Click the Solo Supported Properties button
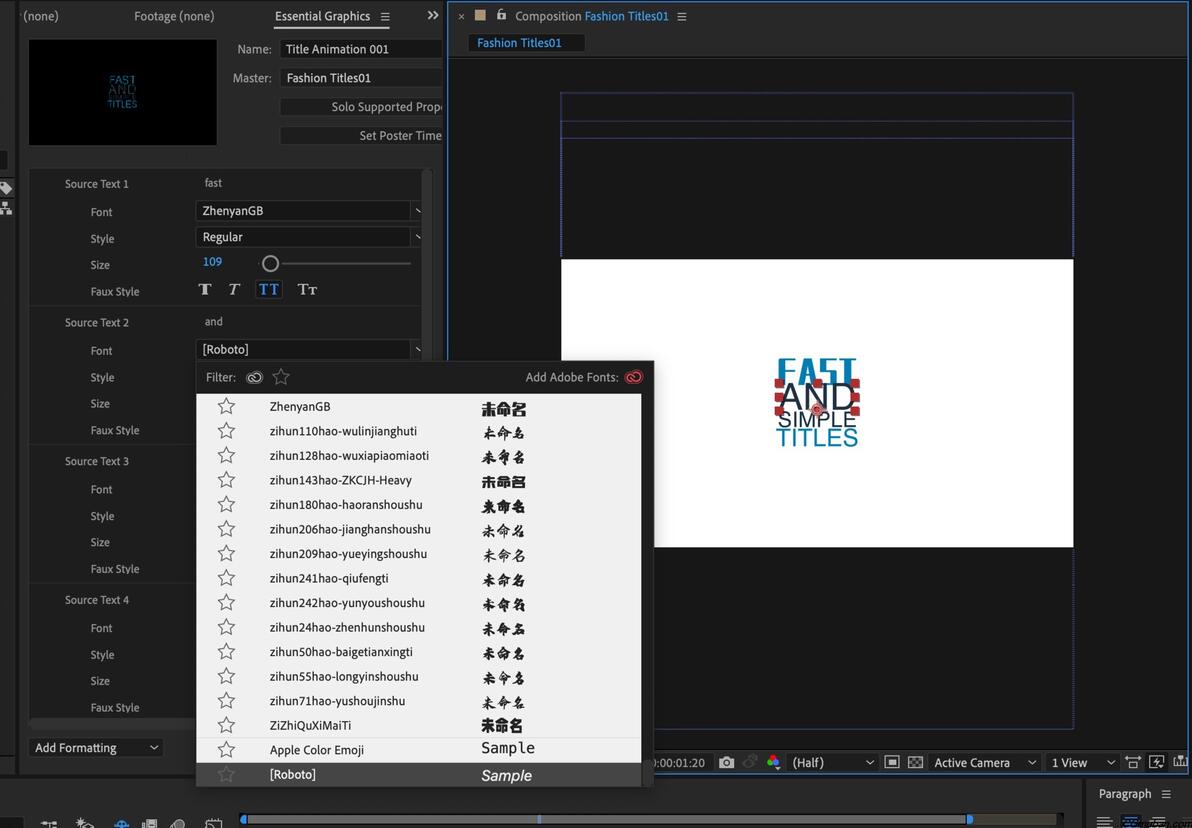1192x828 pixels. tap(362, 107)
